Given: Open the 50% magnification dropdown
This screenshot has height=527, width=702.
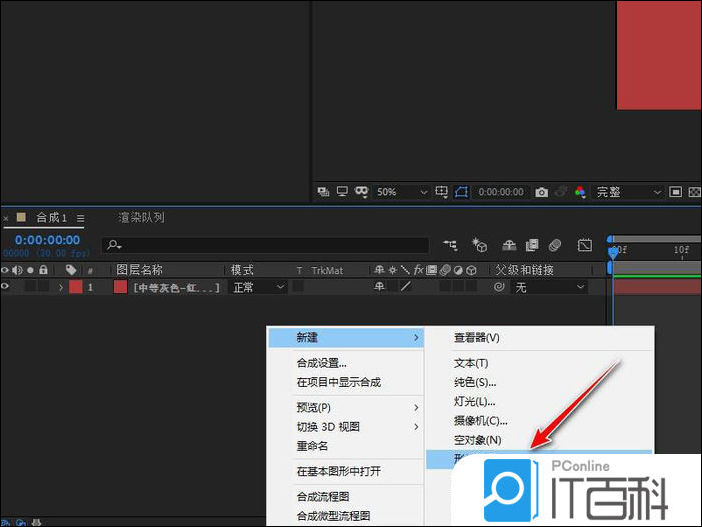Looking at the screenshot, I should click(x=401, y=192).
